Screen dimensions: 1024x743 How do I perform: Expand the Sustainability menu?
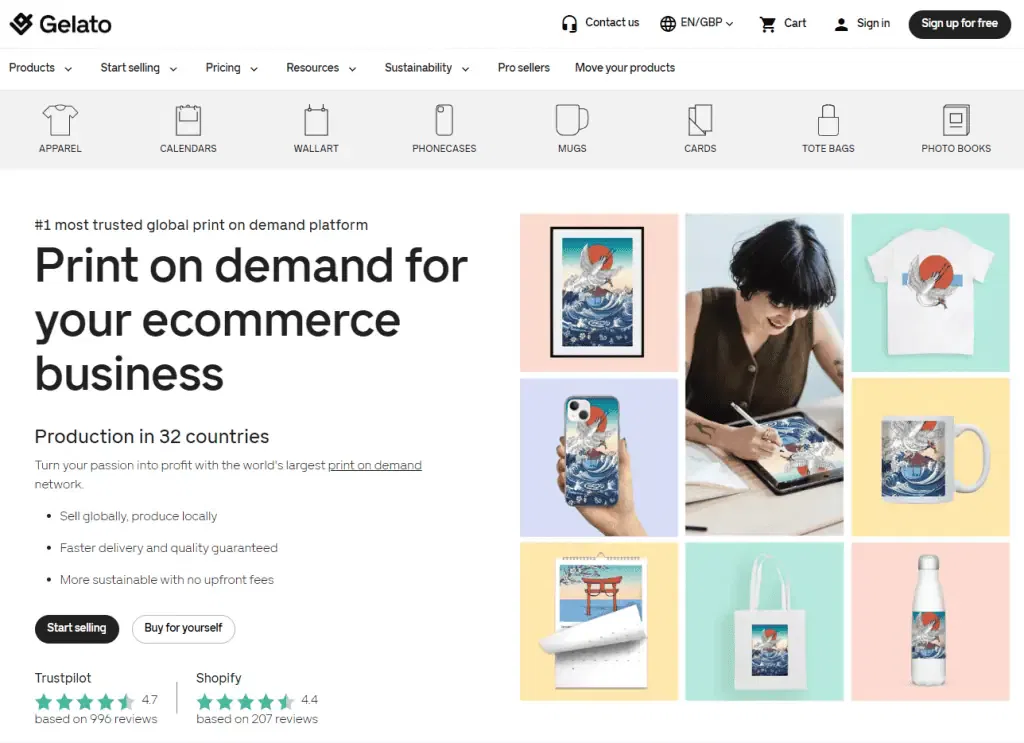point(427,68)
